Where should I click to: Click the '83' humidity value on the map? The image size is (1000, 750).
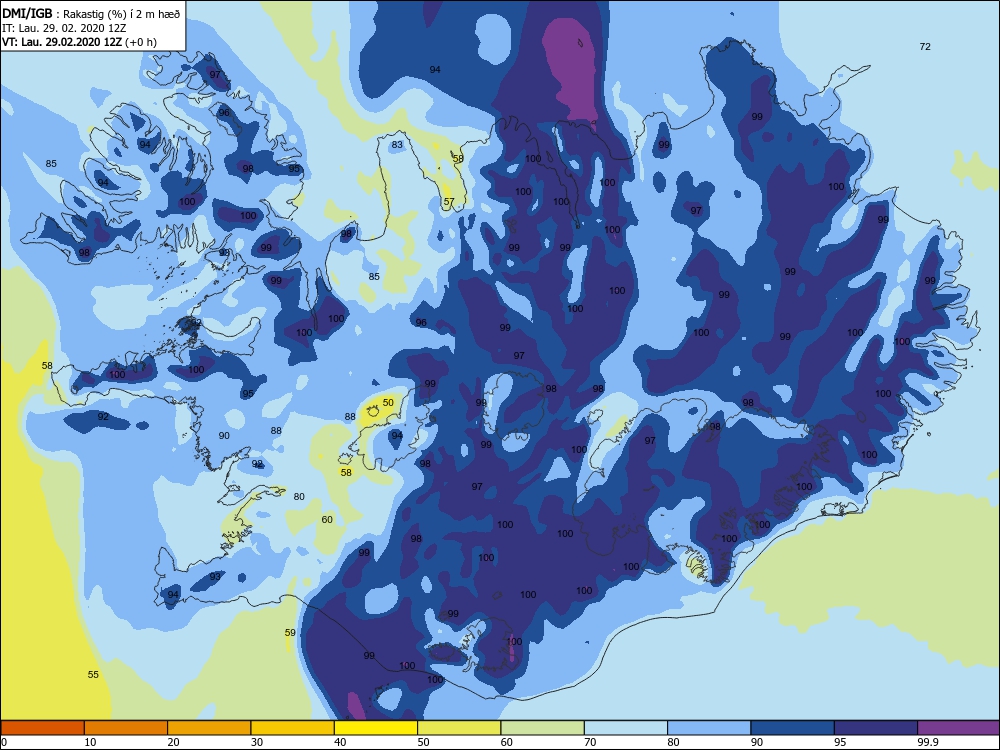click(397, 145)
